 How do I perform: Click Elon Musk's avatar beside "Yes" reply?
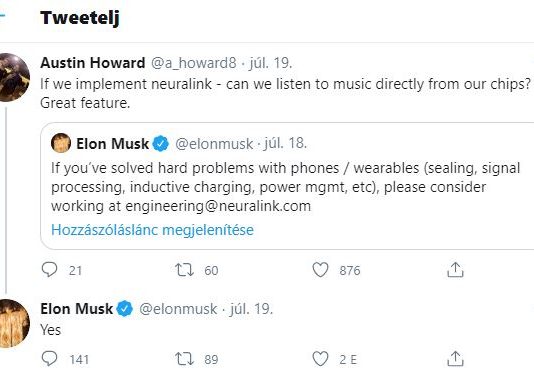[14, 323]
